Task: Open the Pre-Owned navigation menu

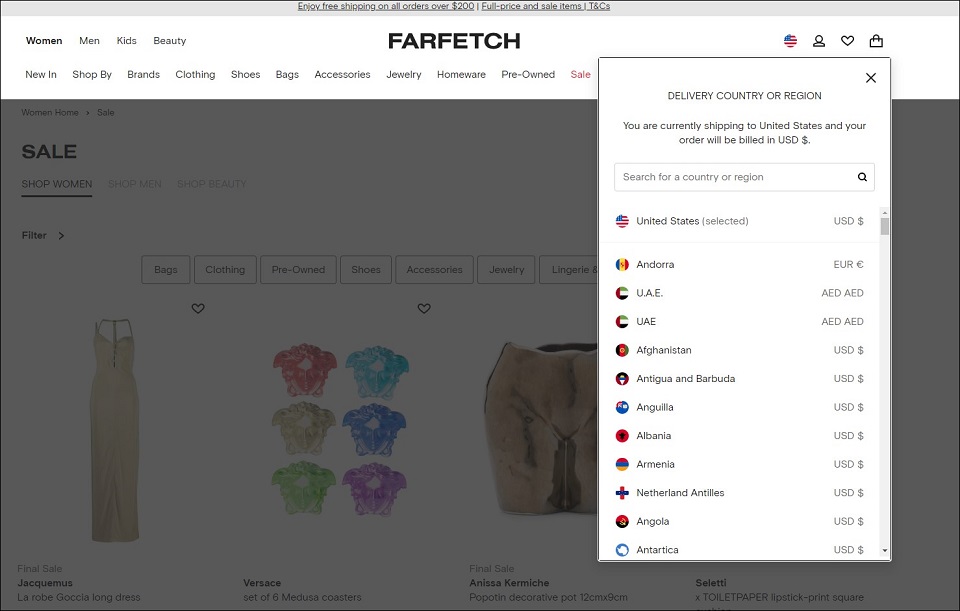Action: (528, 75)
